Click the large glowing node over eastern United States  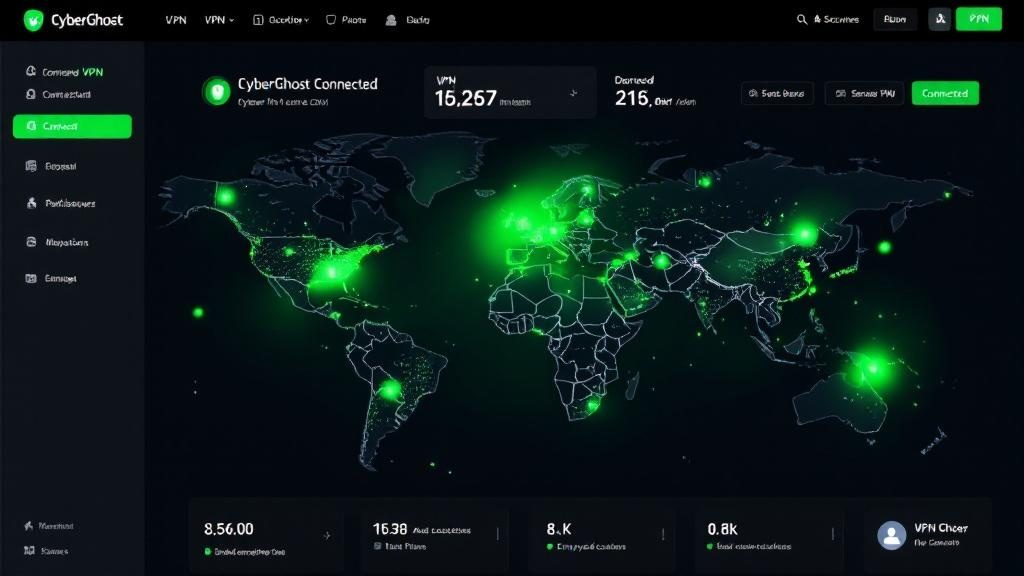(x=332, y=271)
